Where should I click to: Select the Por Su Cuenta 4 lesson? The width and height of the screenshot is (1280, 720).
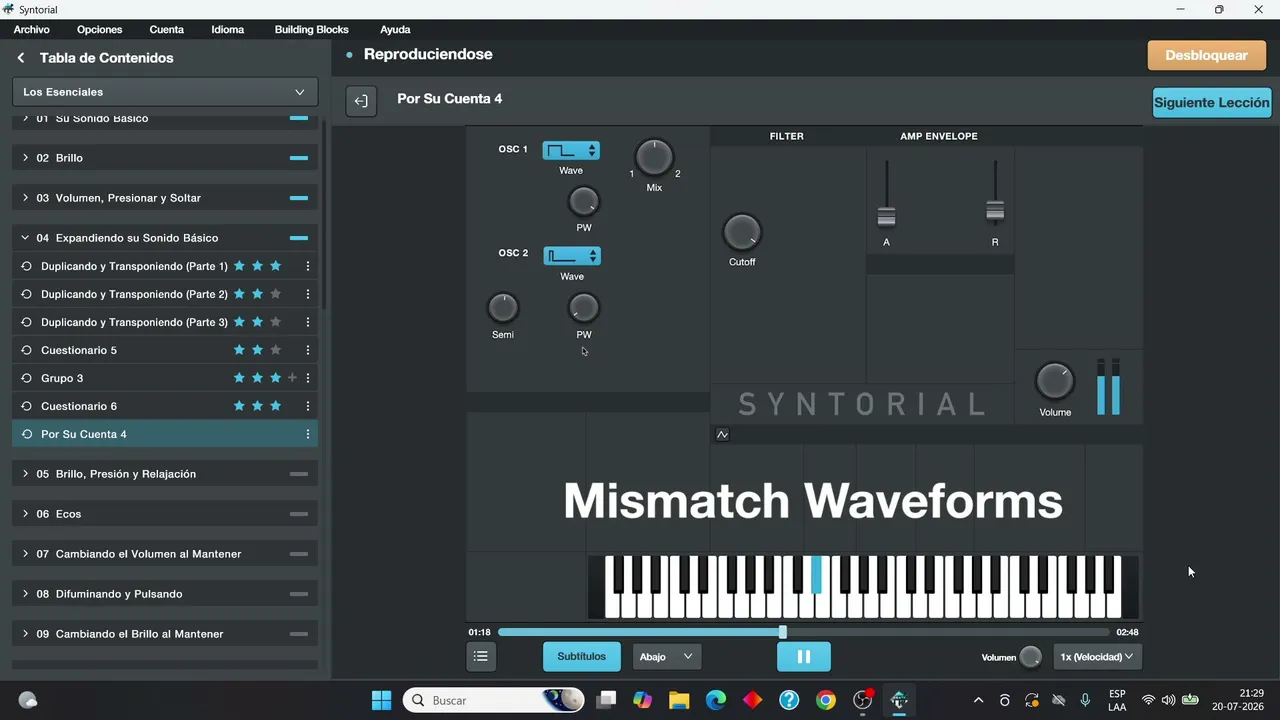coord(165,434)
